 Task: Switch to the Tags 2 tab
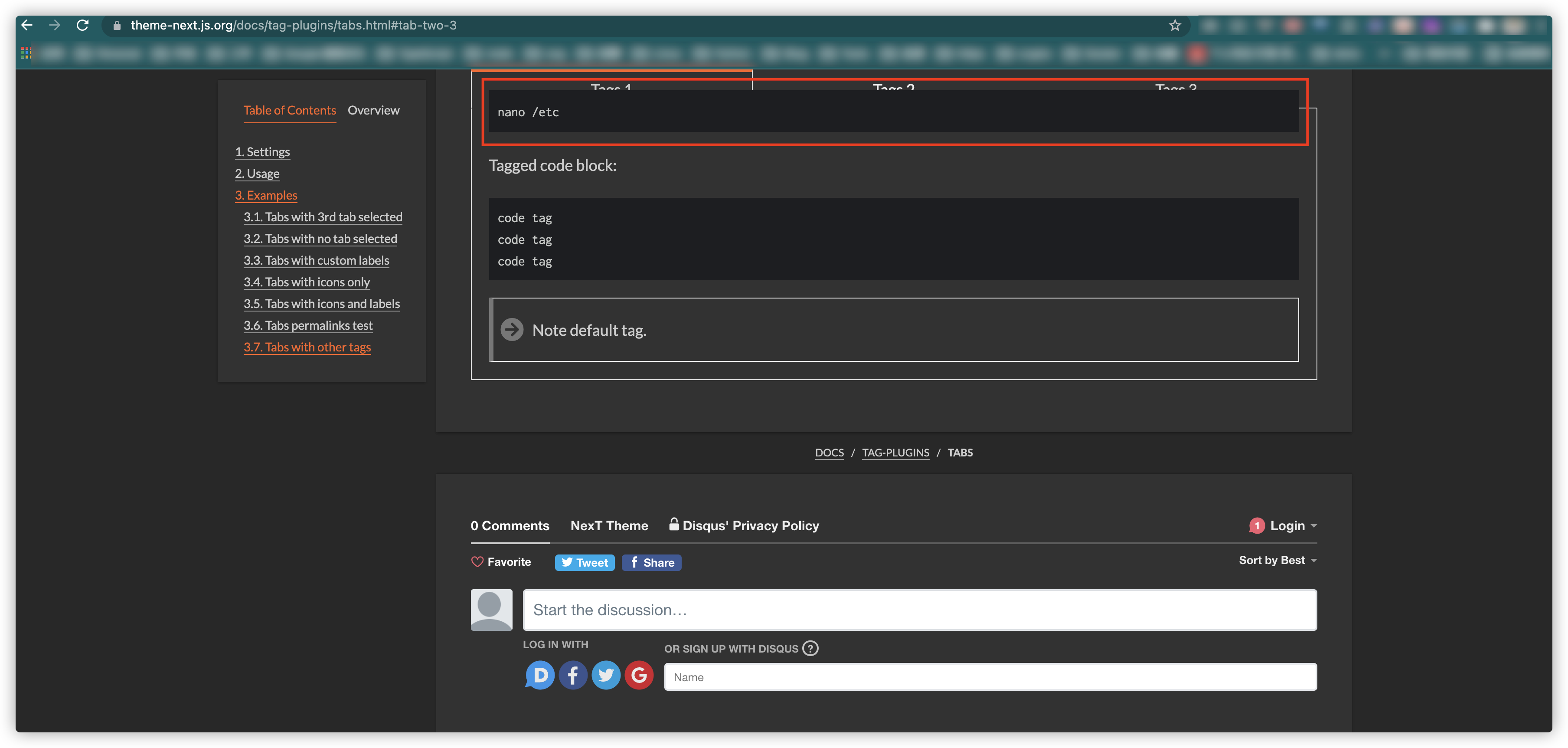pos(894,89)
